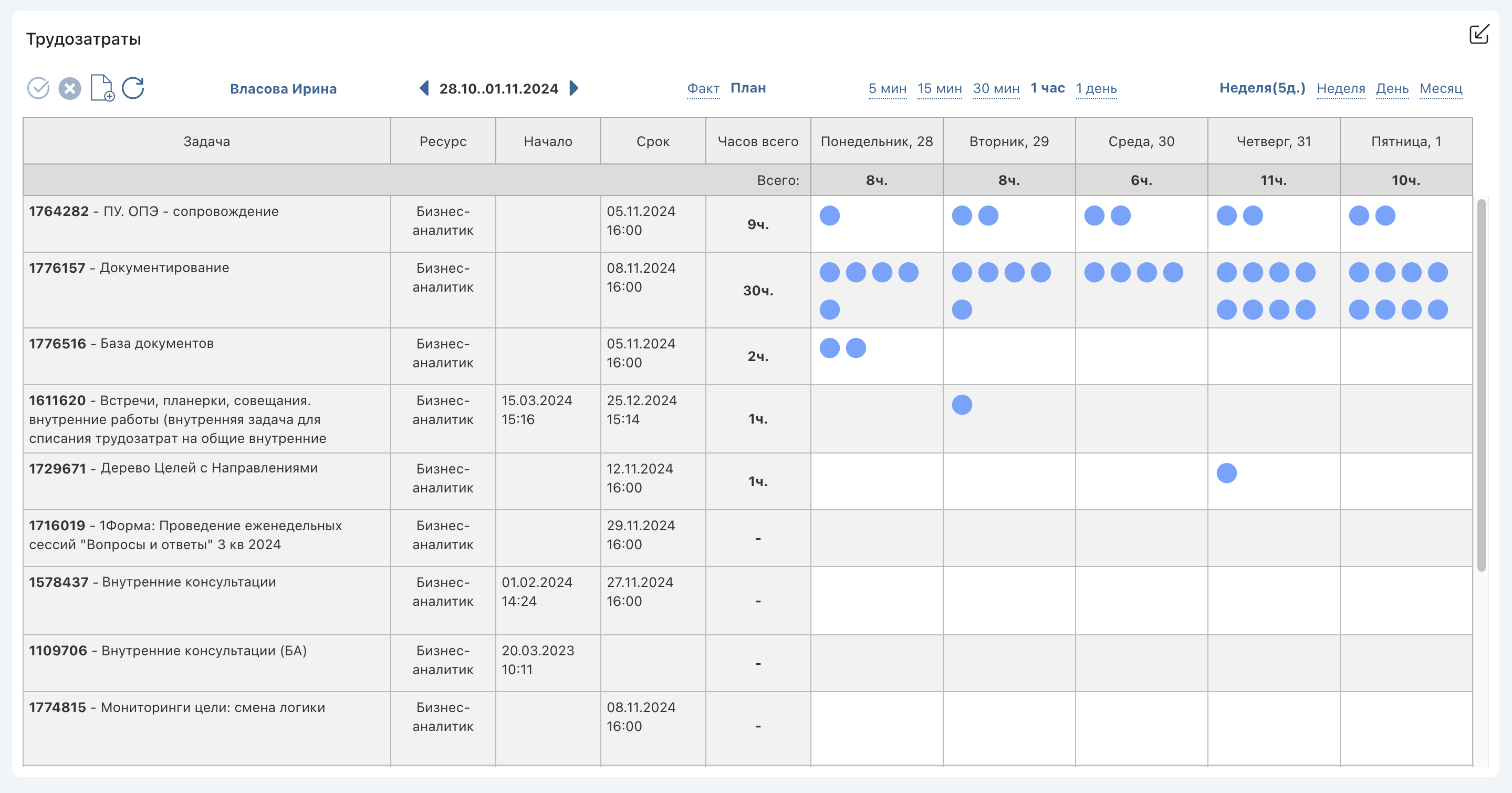Click the Monday hour dot for task 1764282

829,215
